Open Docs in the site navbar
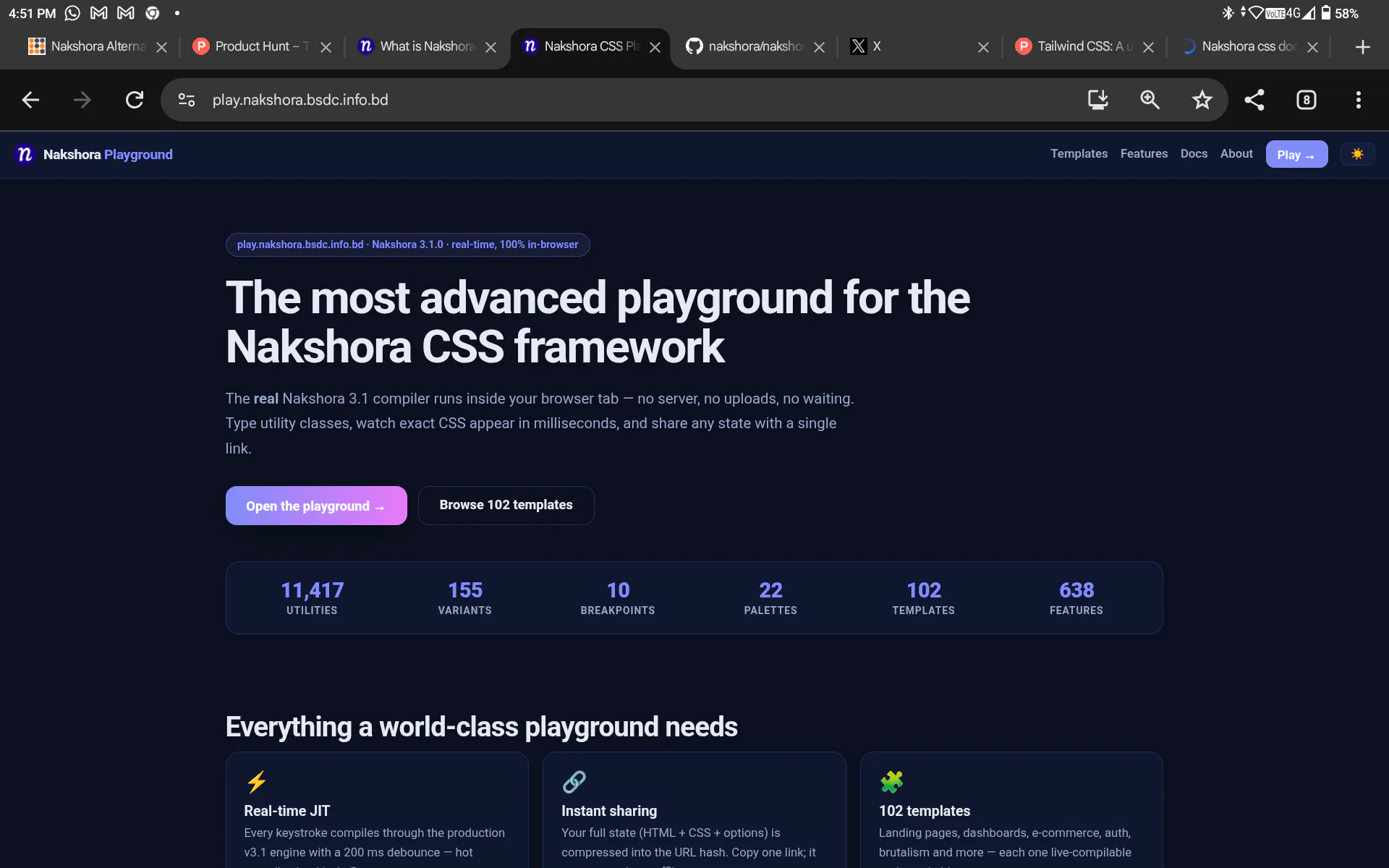The image size is (1389, 868). click(1194, 153)
